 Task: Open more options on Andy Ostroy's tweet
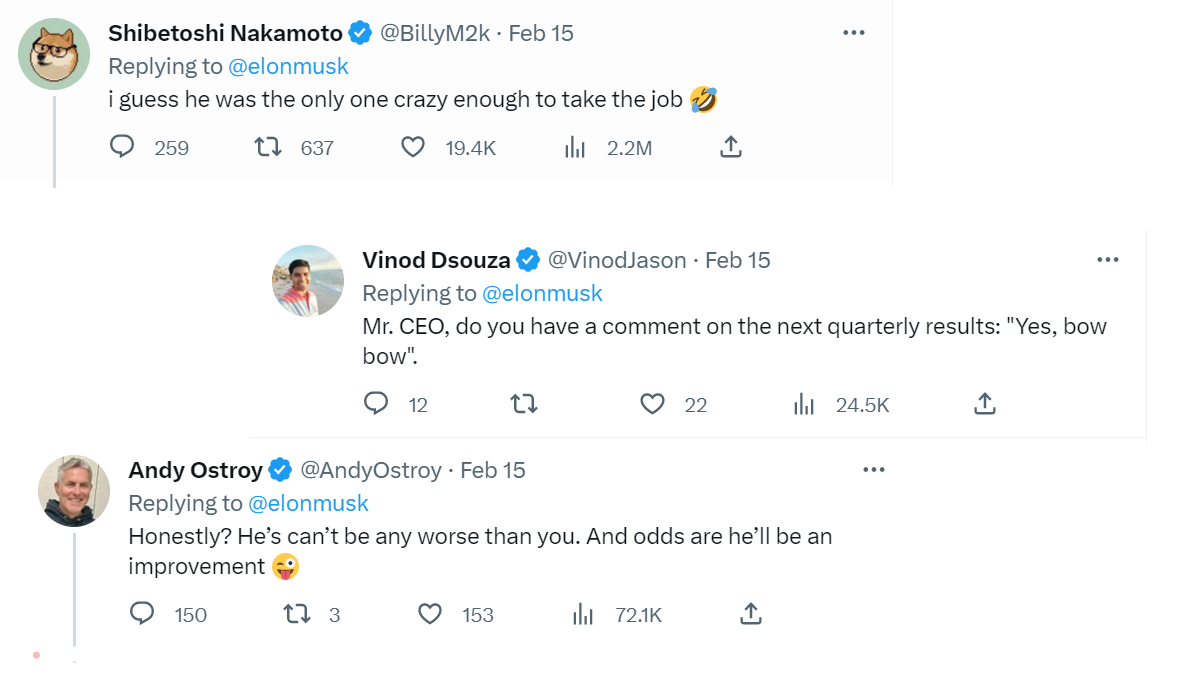click(x=874, y=470)
